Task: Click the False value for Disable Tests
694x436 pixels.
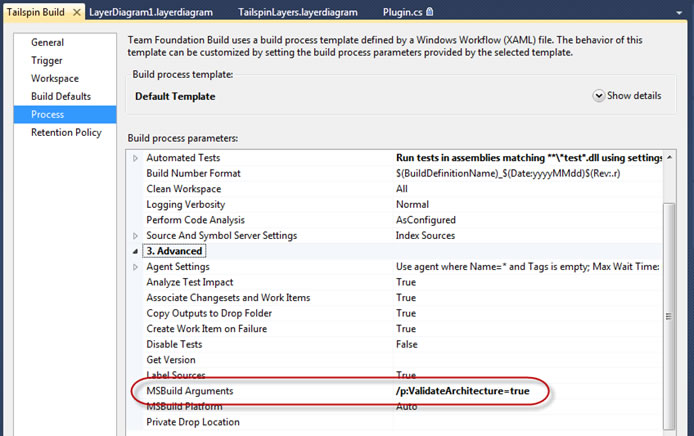Action: [407, 344]
